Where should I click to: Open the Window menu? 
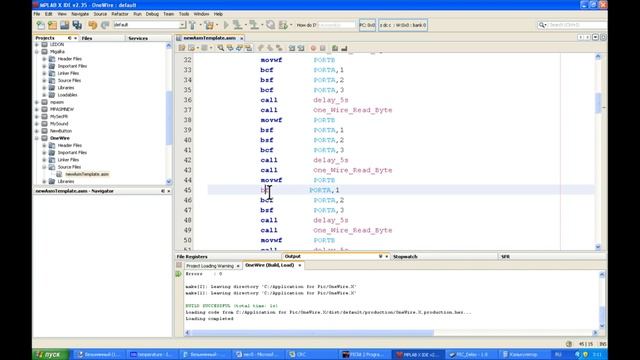pos(201,14)
